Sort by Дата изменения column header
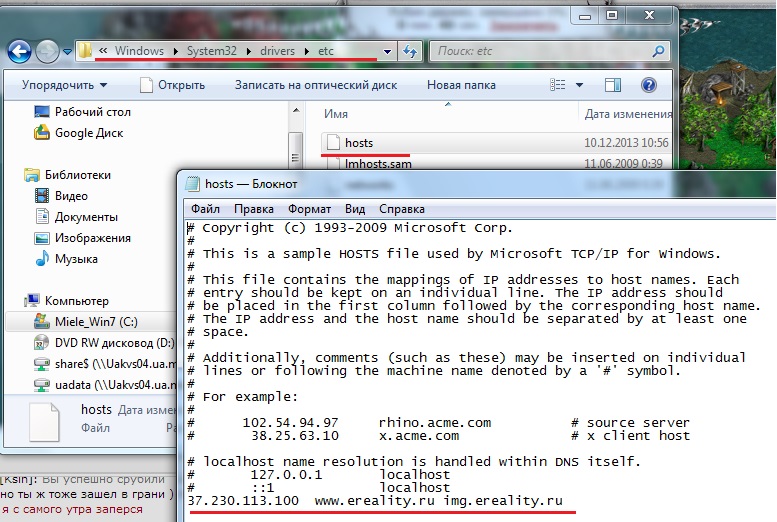Screen dimensions: 777x522 tap(626, 114)
